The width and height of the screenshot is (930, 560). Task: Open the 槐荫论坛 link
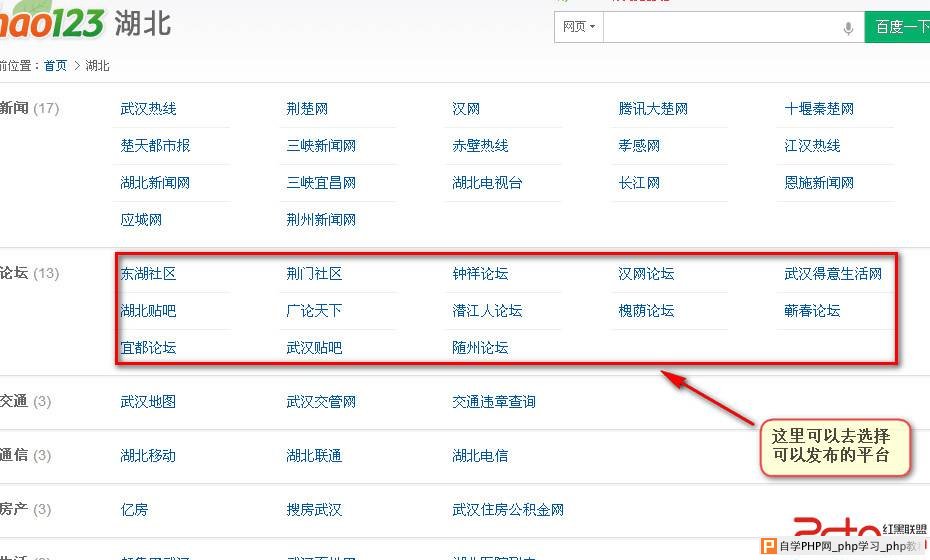coord(646,310)
